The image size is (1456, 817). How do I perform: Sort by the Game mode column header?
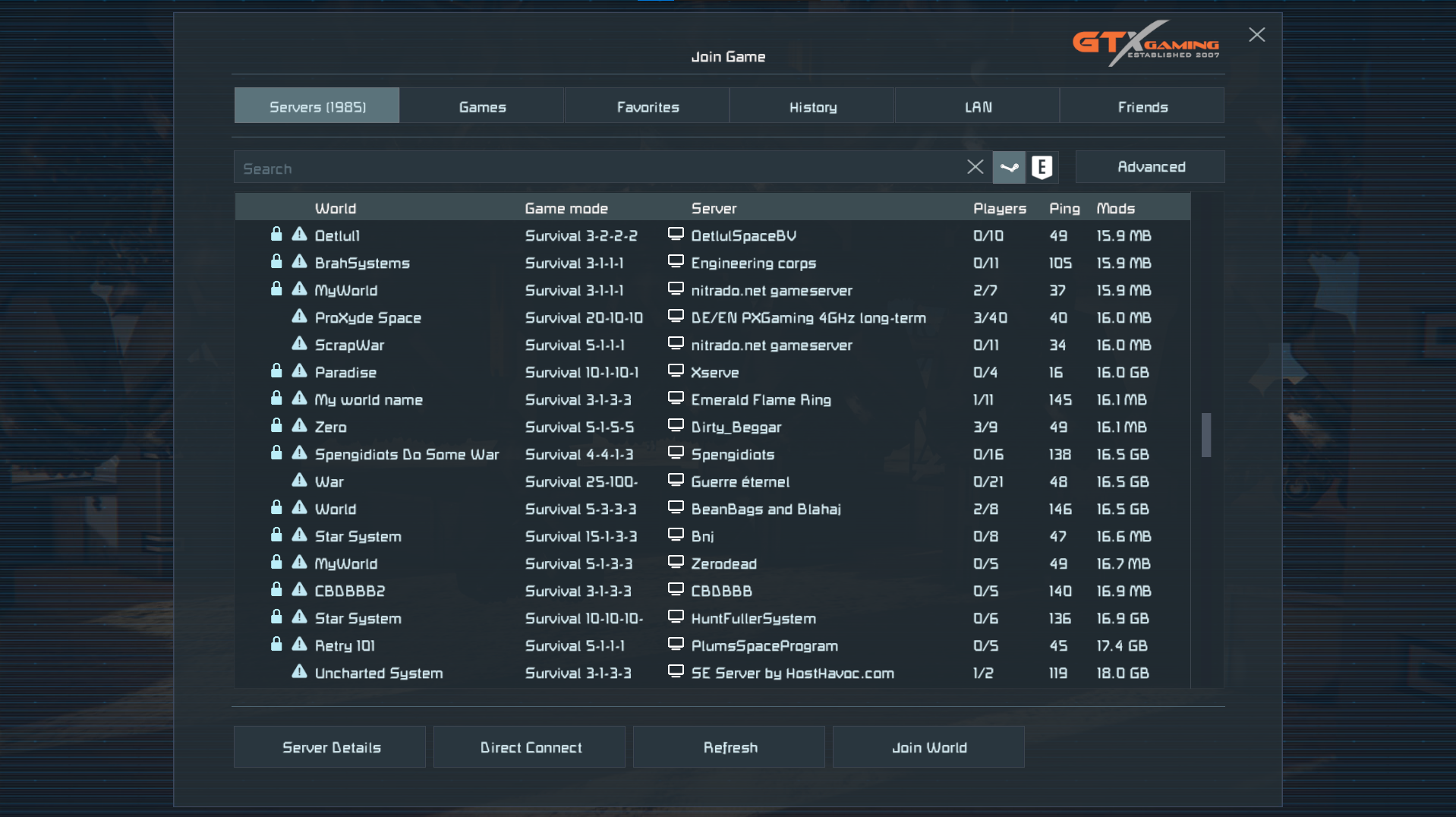point(566,208)
